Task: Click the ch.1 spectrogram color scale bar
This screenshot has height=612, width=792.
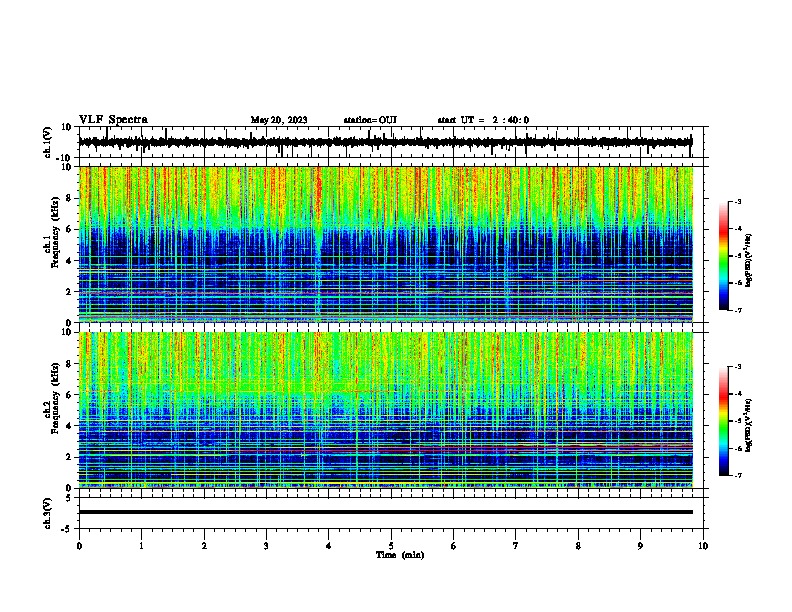Action: (723, 256)
